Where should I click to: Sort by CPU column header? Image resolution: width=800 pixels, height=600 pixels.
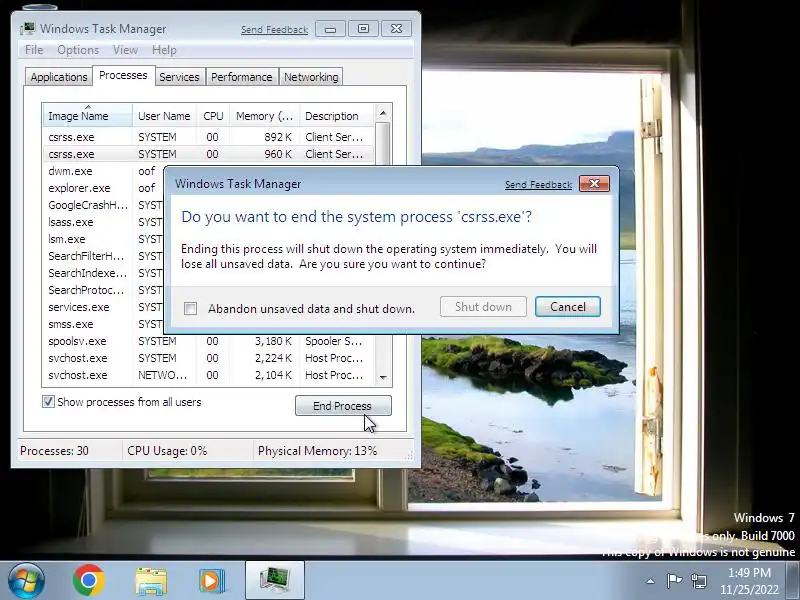point(213,116)
